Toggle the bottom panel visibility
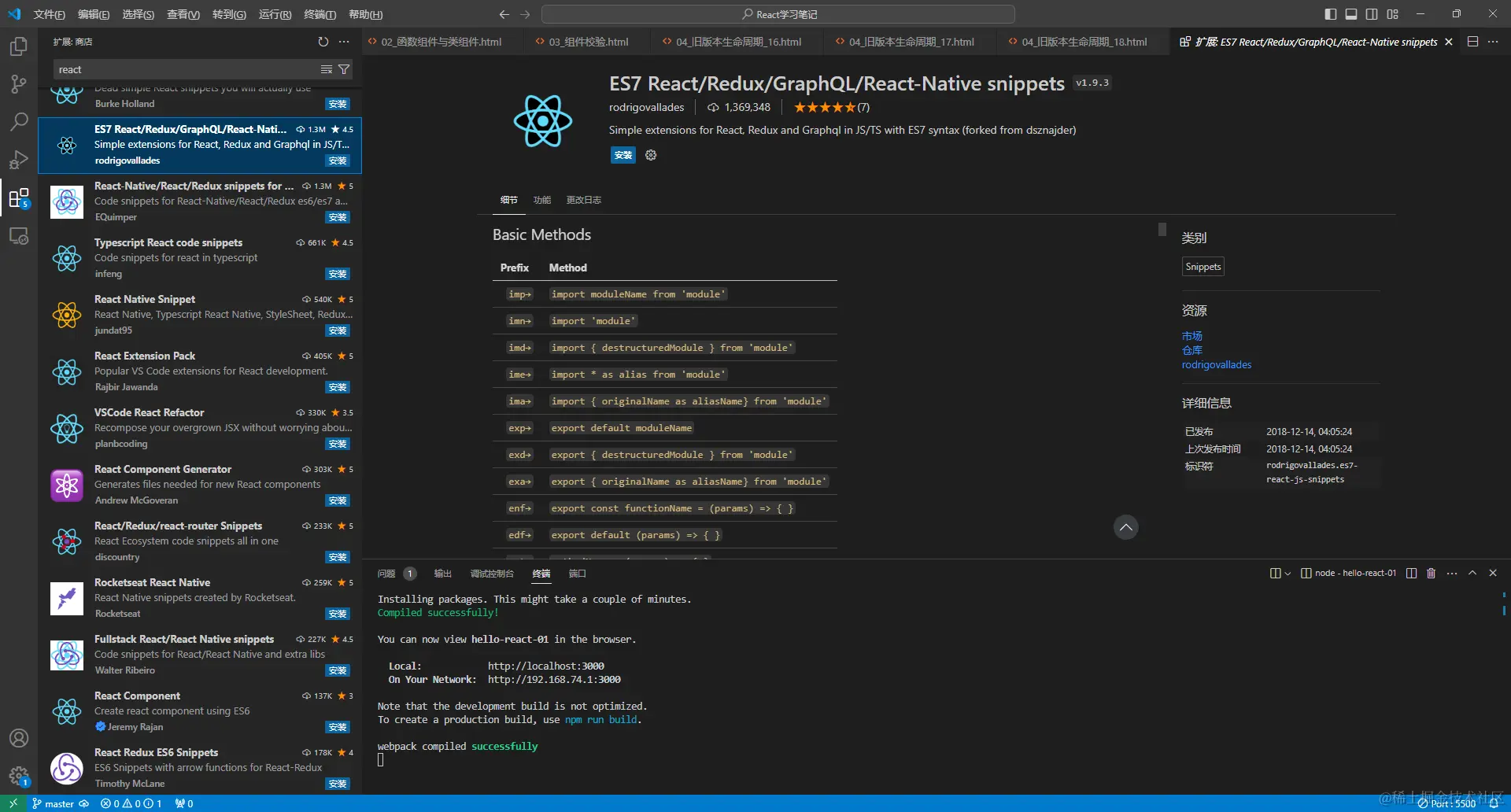The image size is (1511, 812). tap(1351, 14)
